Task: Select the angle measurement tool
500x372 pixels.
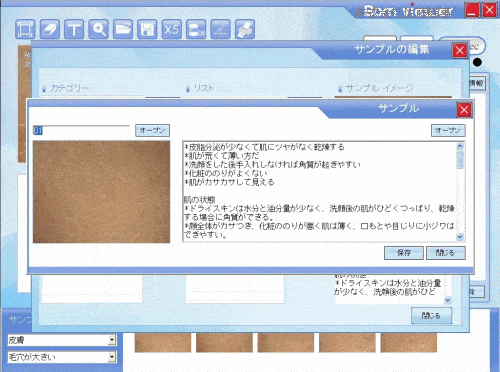Action: tap(220, 29)
